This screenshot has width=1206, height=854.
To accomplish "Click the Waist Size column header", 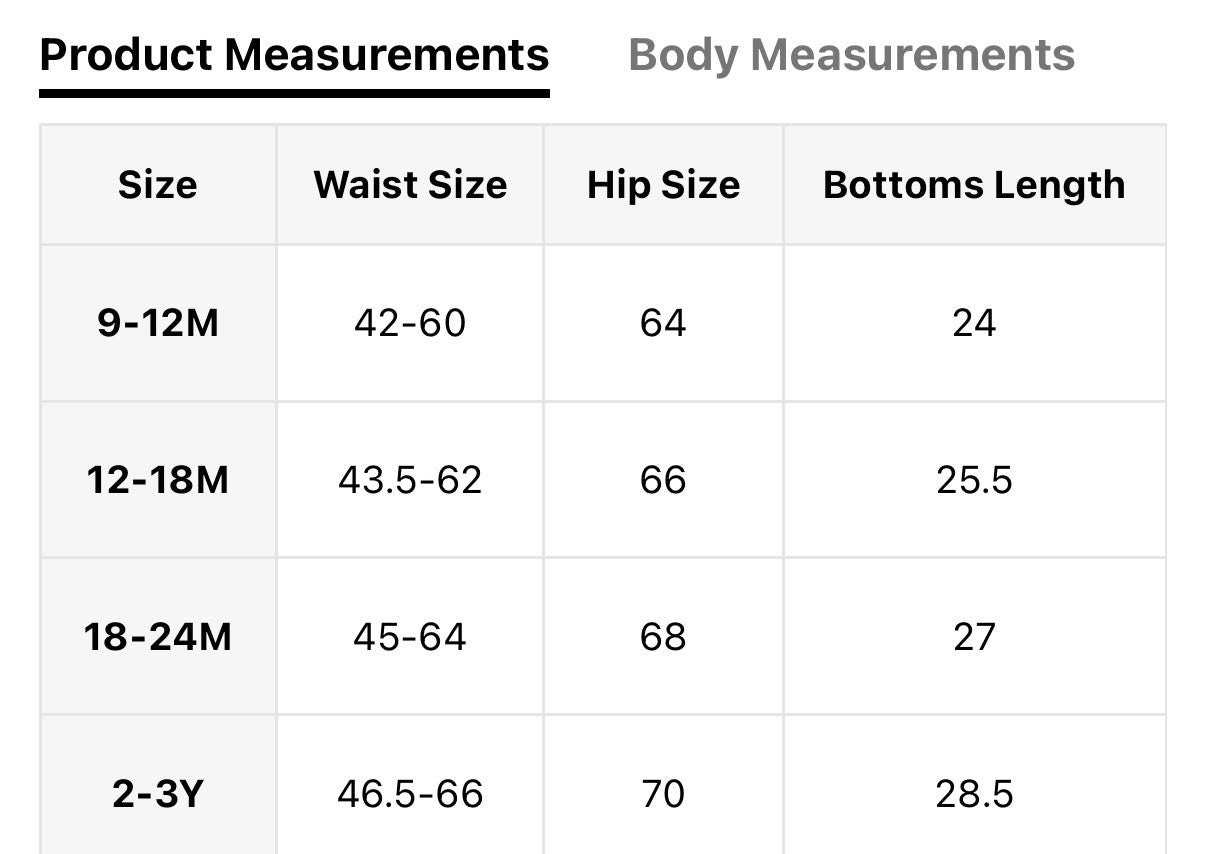I will (x=410, y=185).
